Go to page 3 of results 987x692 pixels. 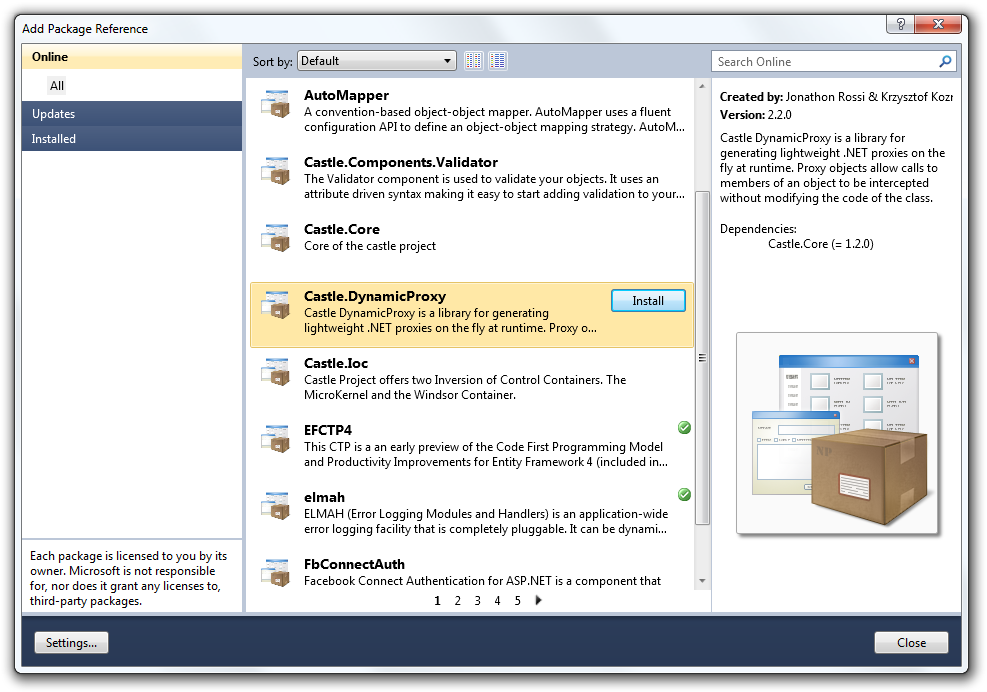pyautogui.click(x=478, y=601)
